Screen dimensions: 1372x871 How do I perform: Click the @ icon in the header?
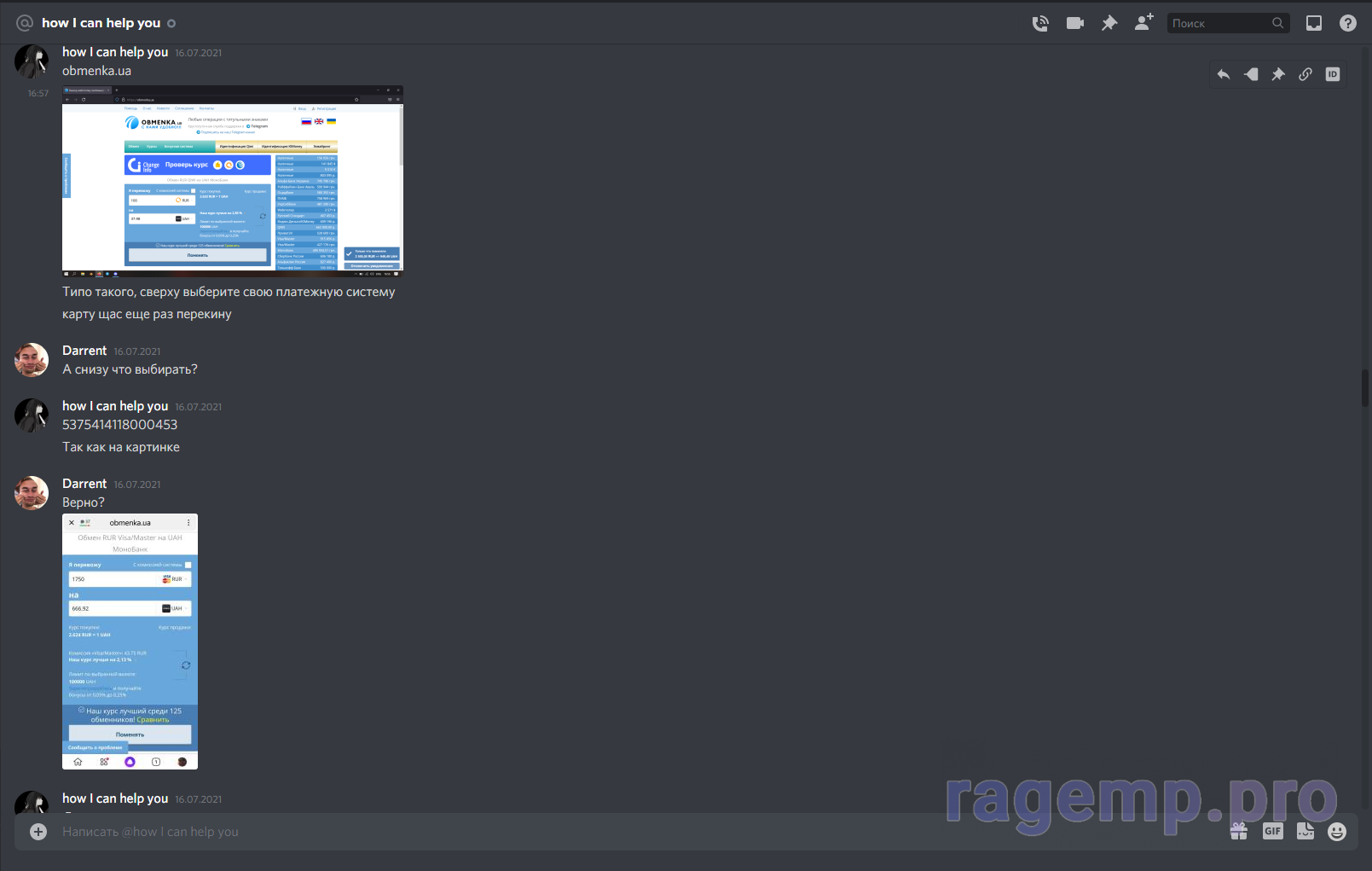tap(25, 23)
